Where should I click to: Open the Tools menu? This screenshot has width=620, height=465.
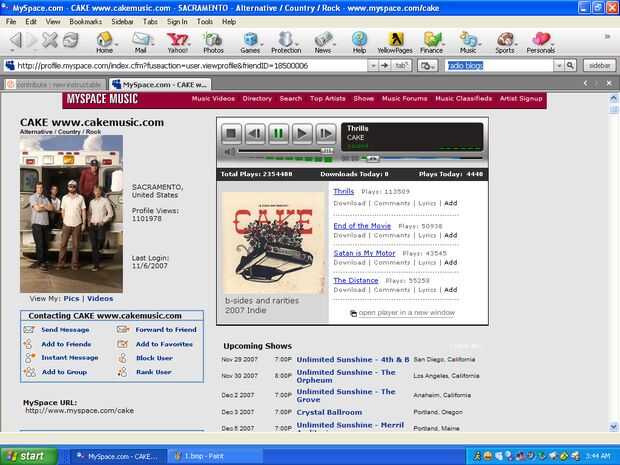point(205,22)
